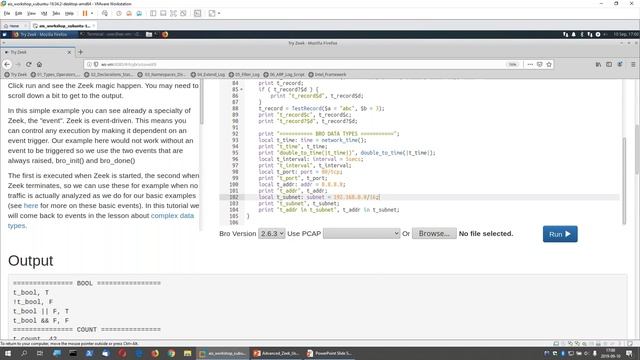Click the Xubuntu panel notification bell icon
The width and height of the screenshot is (640, 360).
click(x=573, y=34)
